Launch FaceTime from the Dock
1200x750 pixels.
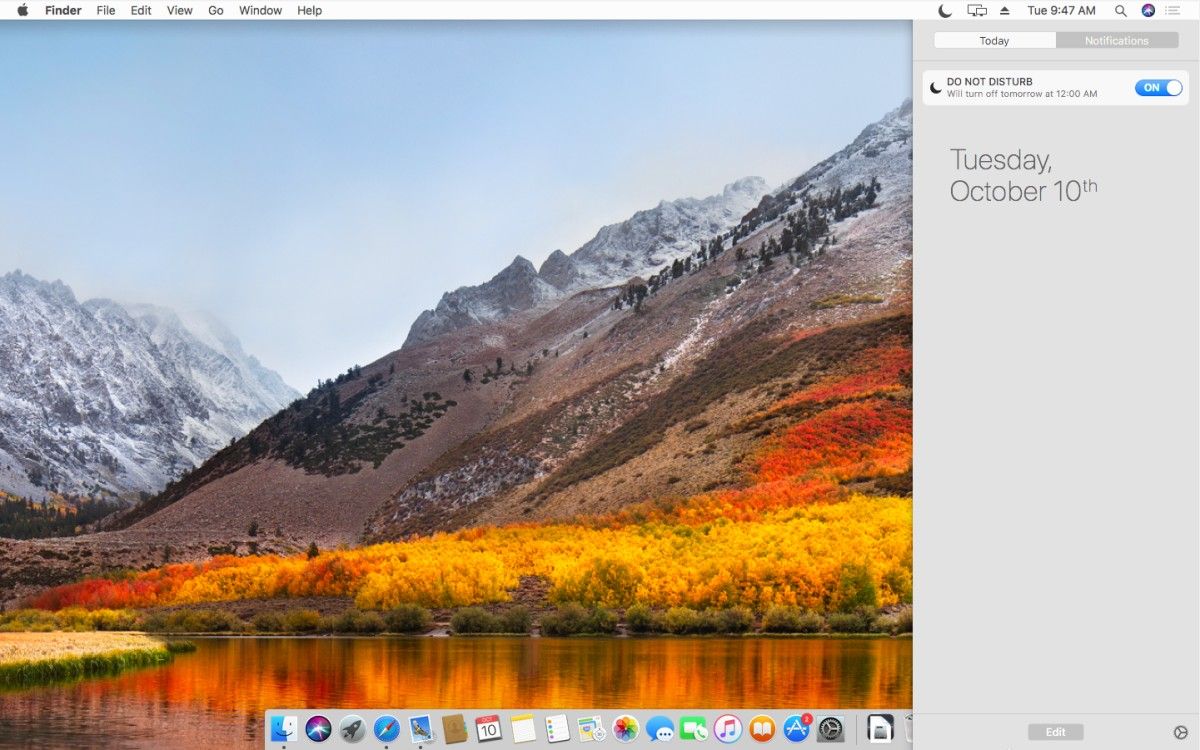pos(694,729)
